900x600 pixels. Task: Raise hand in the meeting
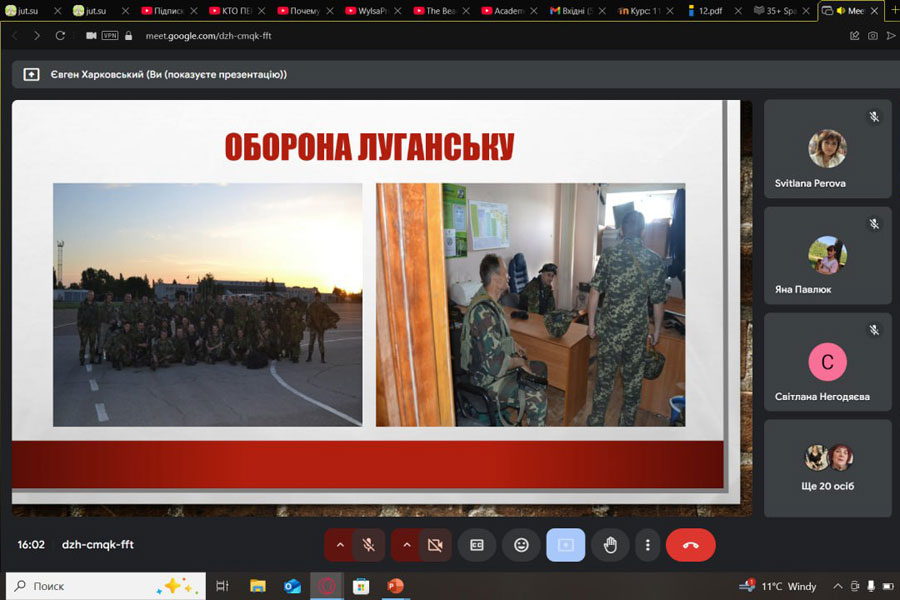tap(610, 545)
